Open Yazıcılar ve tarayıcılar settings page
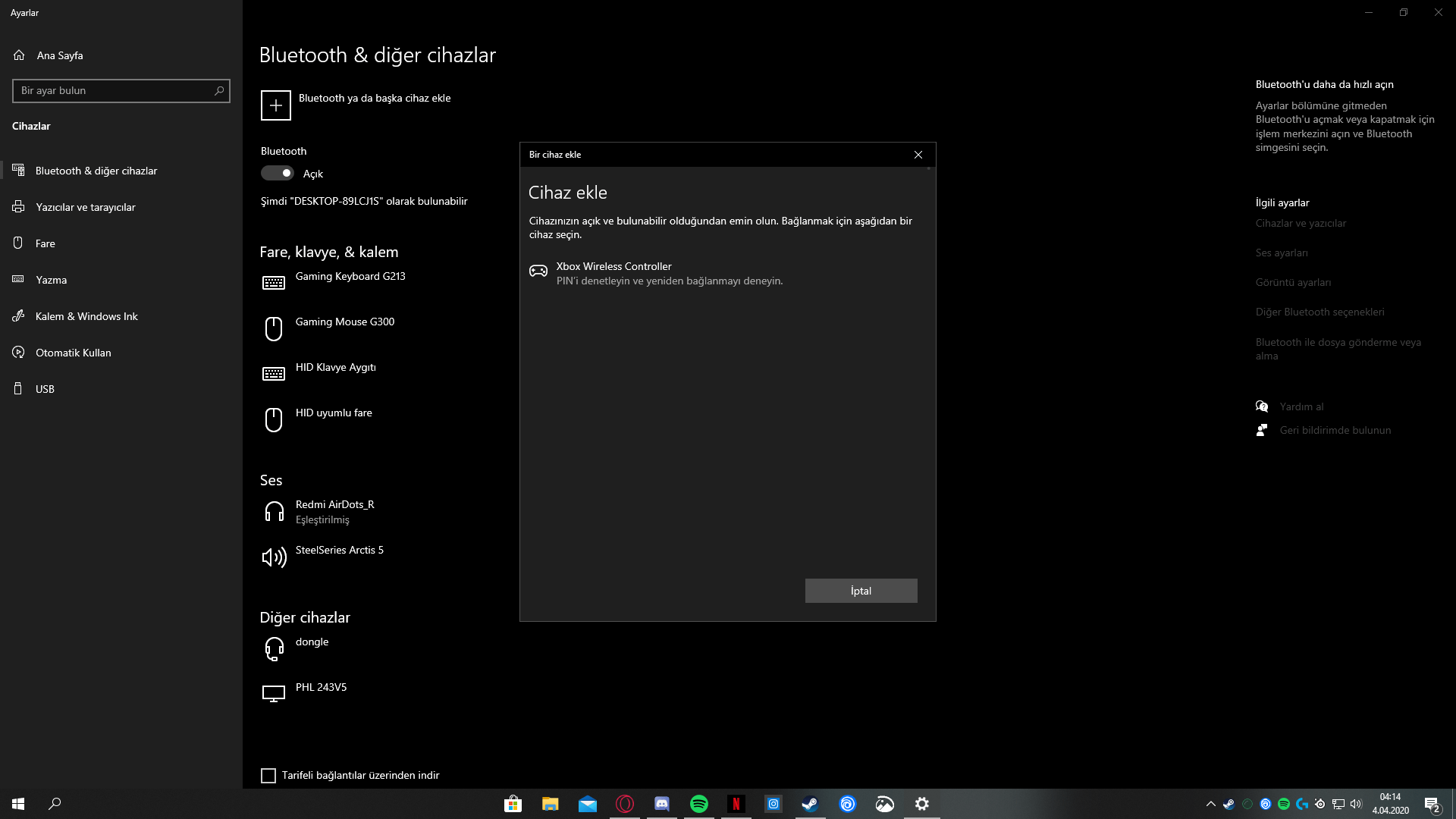The width and height of the screenshot is (1456, 819). click(85, 207)
